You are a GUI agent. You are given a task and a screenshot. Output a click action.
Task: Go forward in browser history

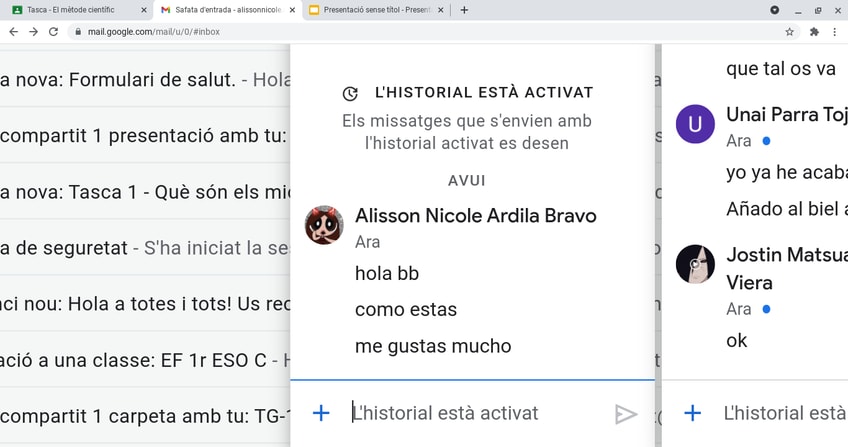(x=34, y=32)
